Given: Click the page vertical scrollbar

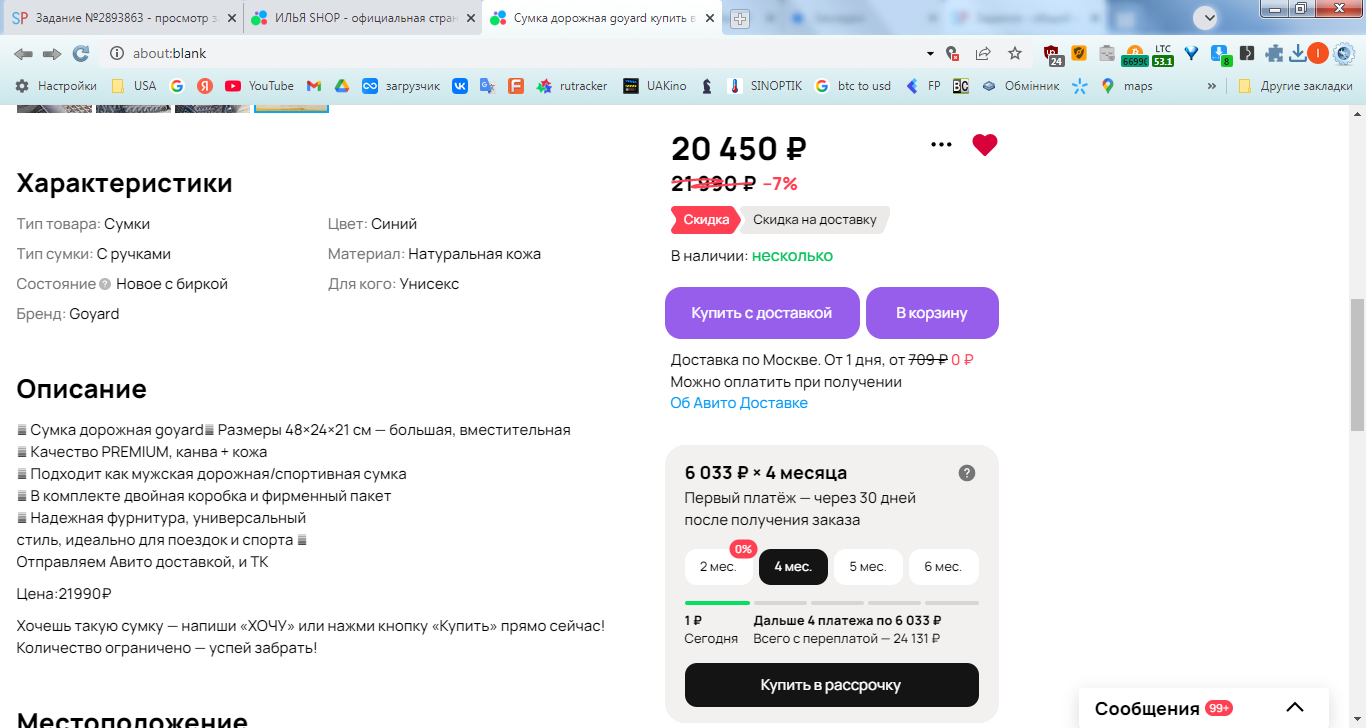Looking at the screenshot, I should (1357, 365).
